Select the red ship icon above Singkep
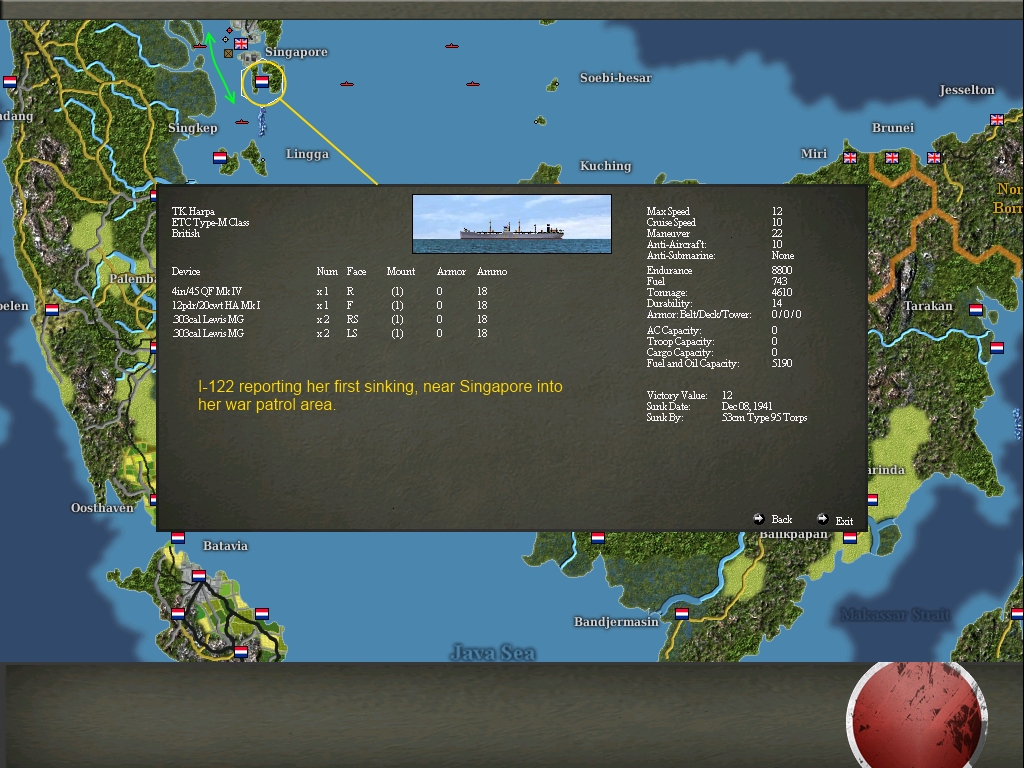Image resolution: width=1024 pixels, height=768 pixels. [x=242, y=121]
